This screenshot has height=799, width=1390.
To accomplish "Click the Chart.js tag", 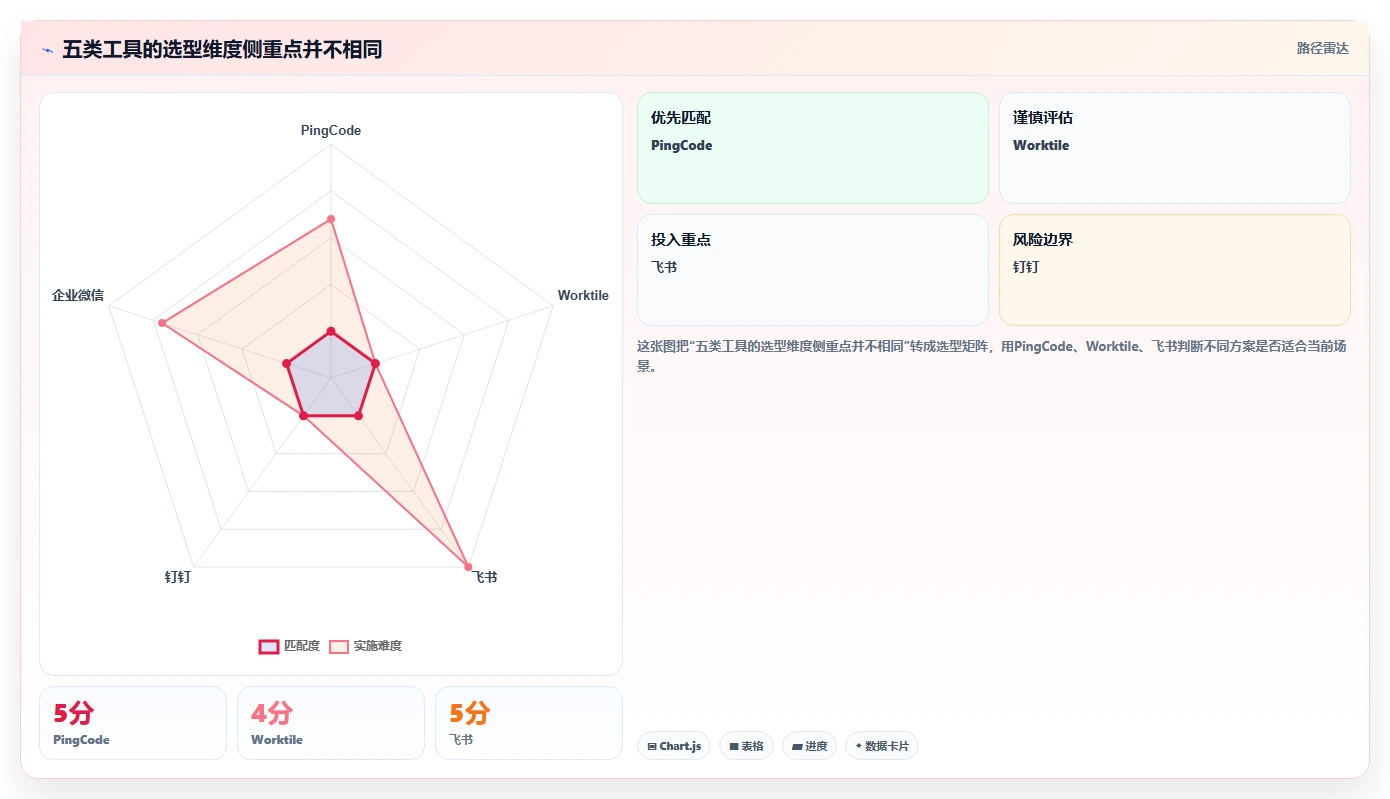I will (x=673, y=746).
